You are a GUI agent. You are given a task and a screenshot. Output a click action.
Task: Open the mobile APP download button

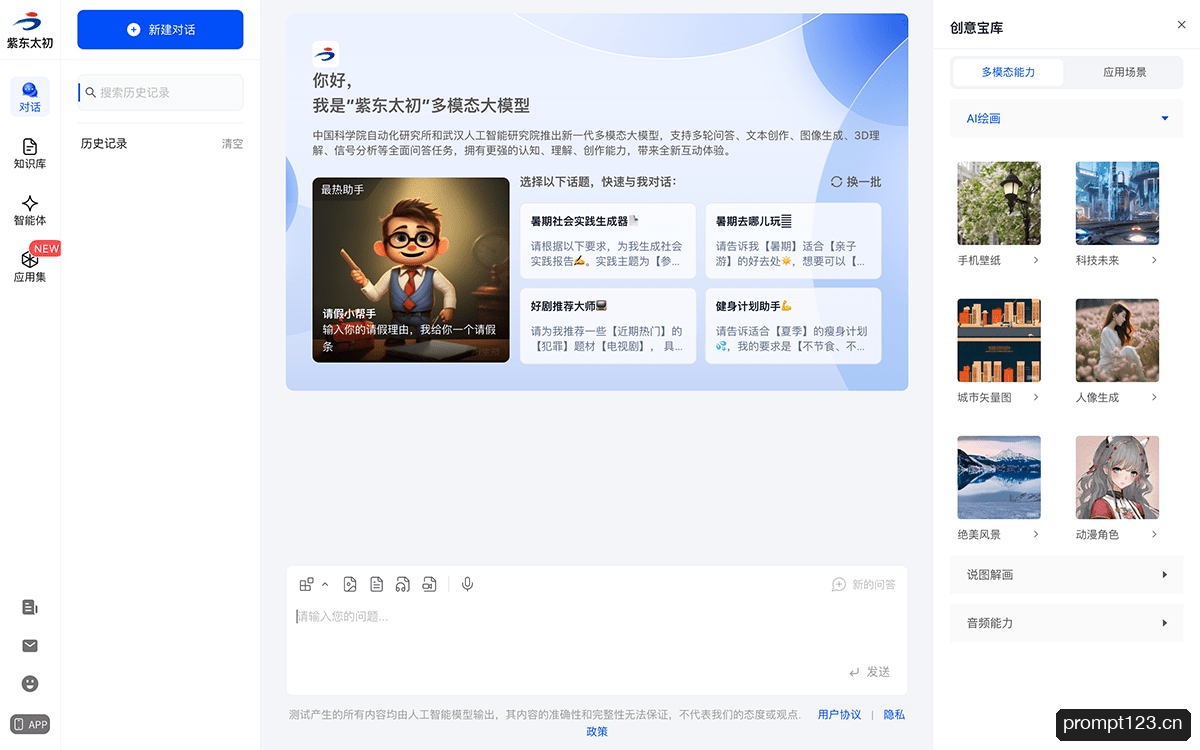pyautogui.click(x=30, y=724)
